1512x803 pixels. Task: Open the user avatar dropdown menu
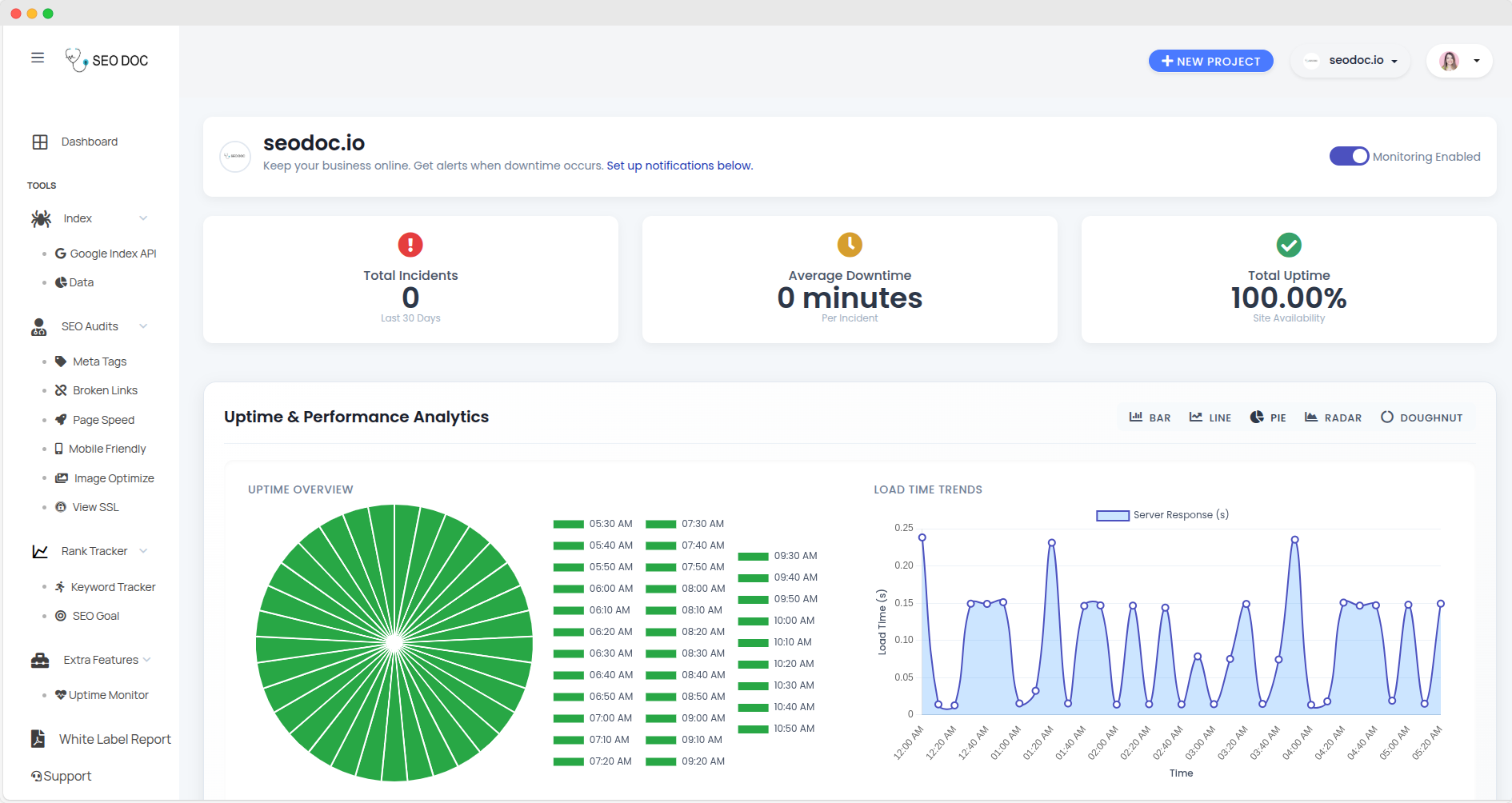(1459, 61)
